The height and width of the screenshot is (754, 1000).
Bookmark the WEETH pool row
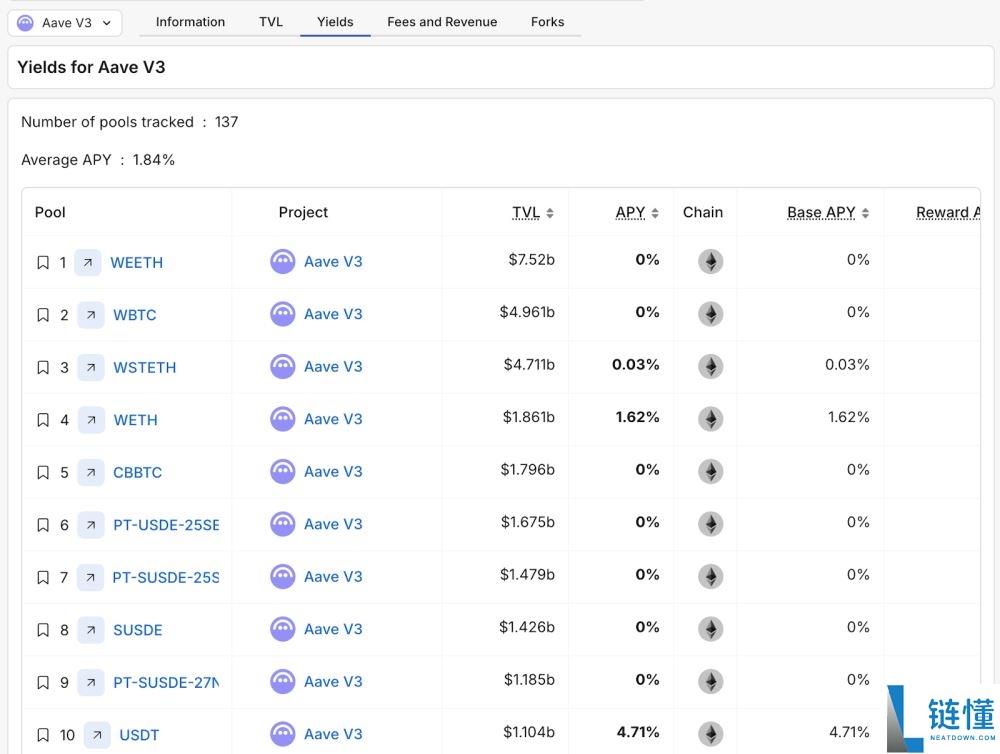(x=43, y=262)
